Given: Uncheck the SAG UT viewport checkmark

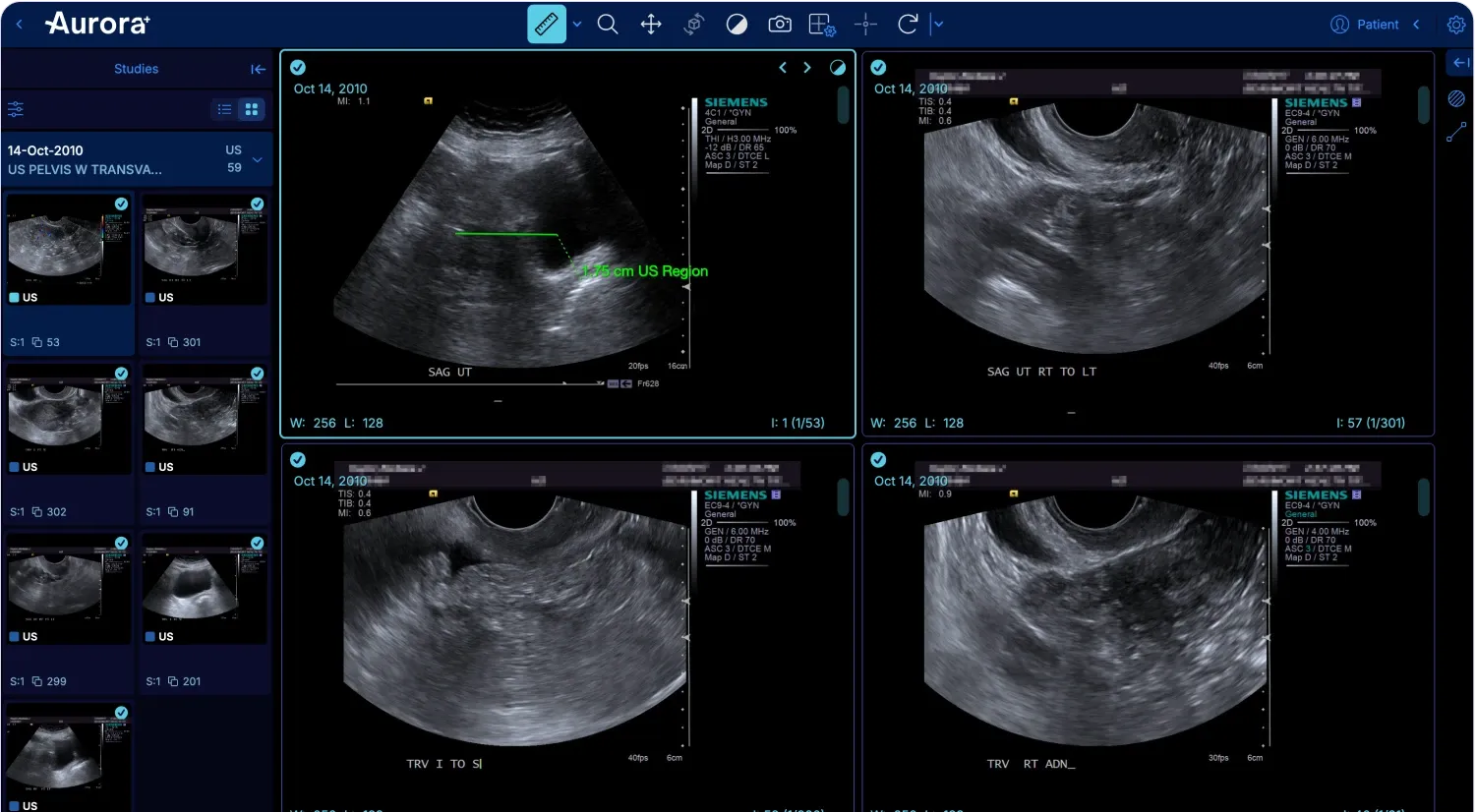Looking at the screenshot, I should (x=298, y=68).
